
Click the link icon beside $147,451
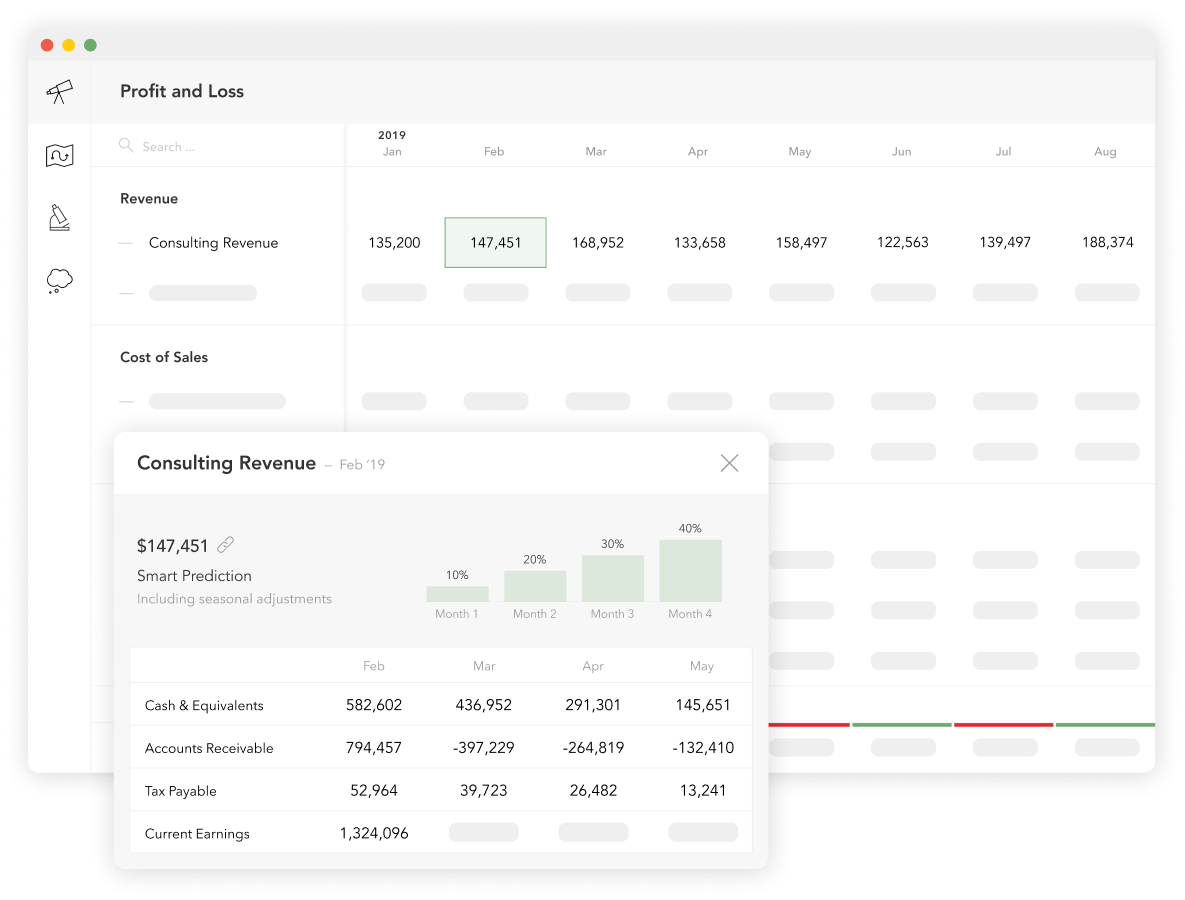(225, 544)
